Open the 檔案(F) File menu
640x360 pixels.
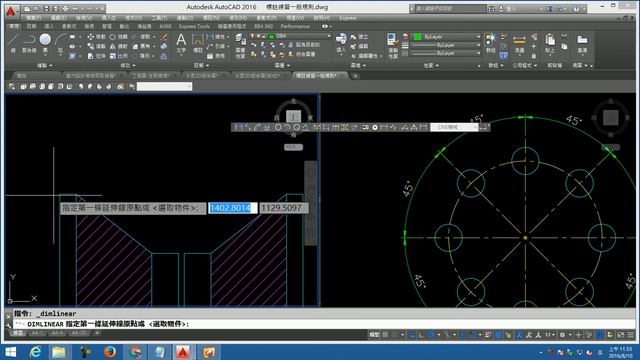pos(33,18)
